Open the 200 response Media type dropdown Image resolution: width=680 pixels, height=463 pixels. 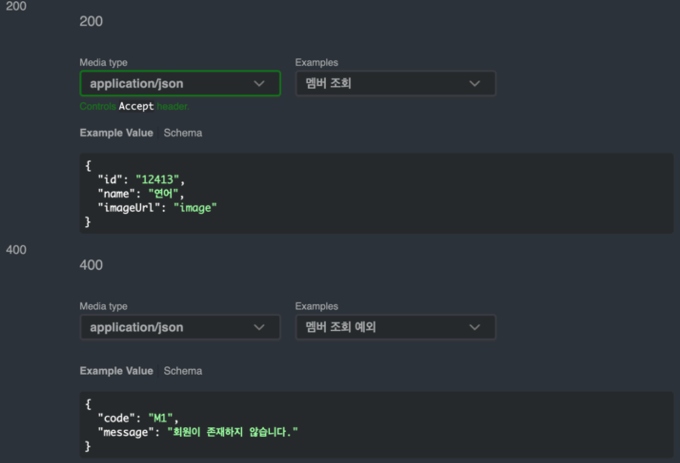(x=180, y=83)
